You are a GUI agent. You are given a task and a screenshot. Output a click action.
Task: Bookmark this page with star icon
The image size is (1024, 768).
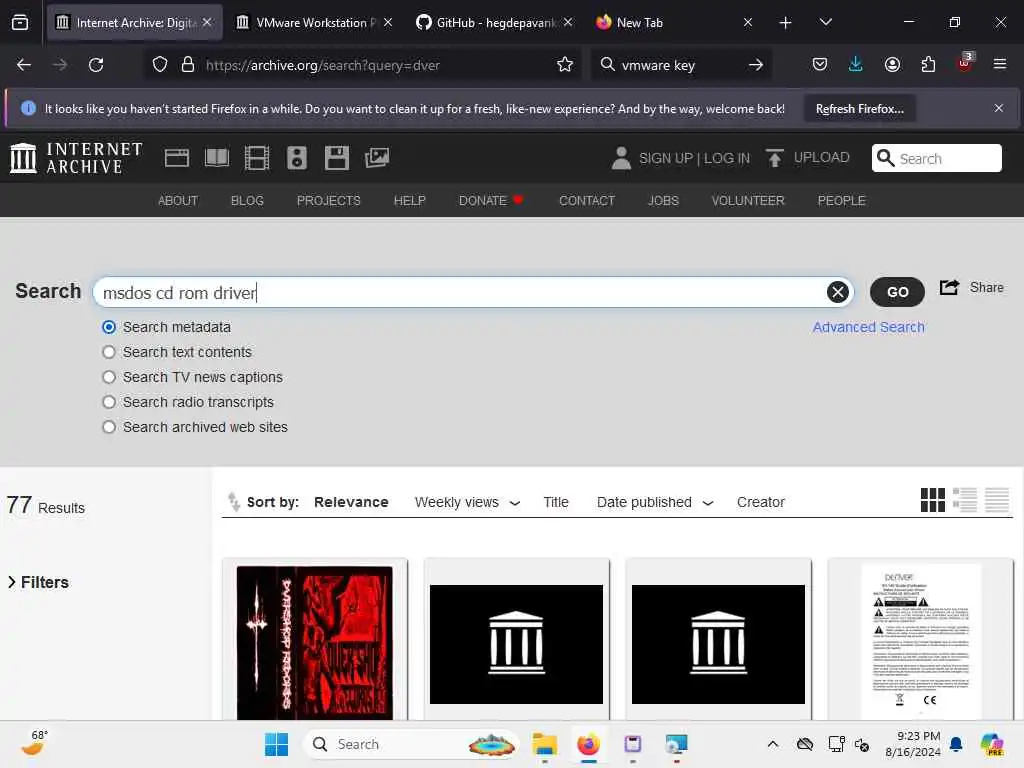tap(565, 65)
